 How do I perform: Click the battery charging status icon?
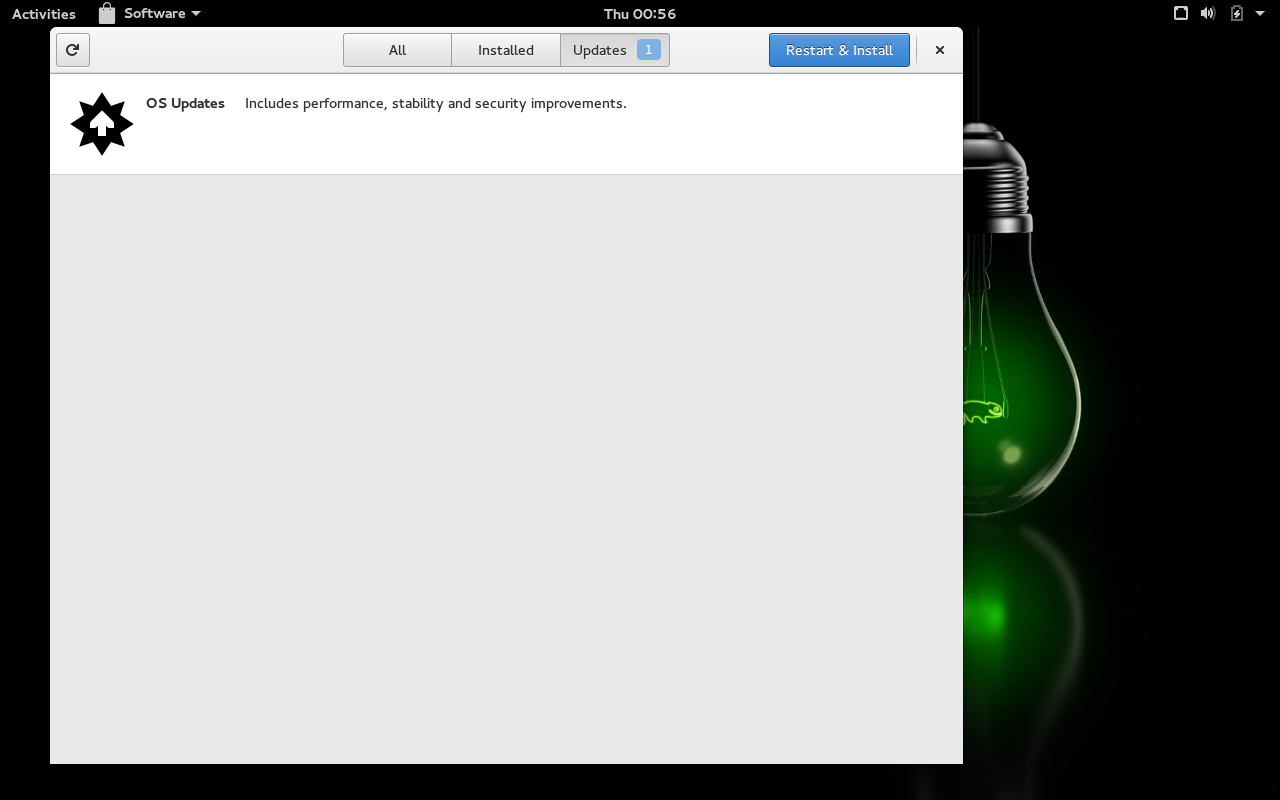(x=1237, y=13)
